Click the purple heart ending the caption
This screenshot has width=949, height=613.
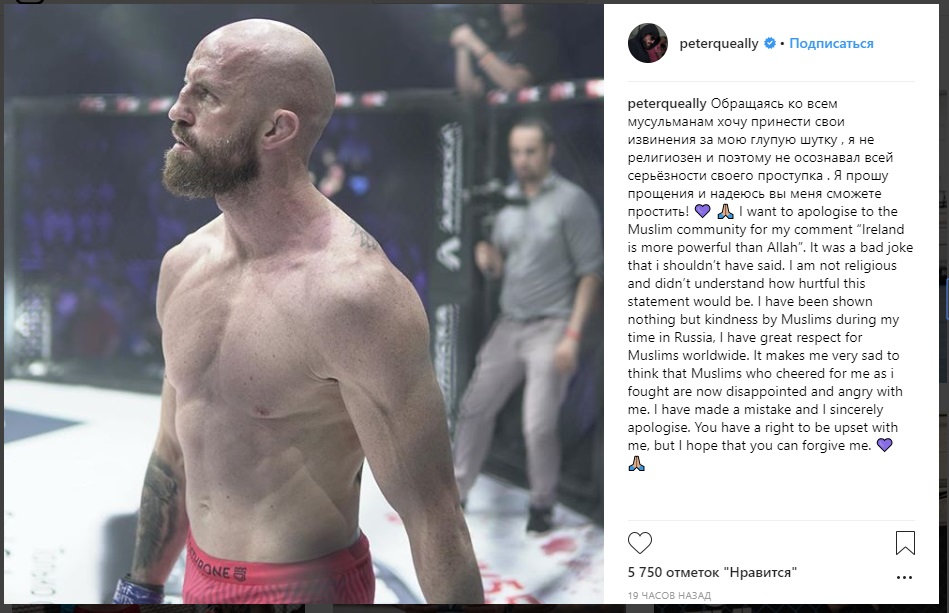pos(884,445)
